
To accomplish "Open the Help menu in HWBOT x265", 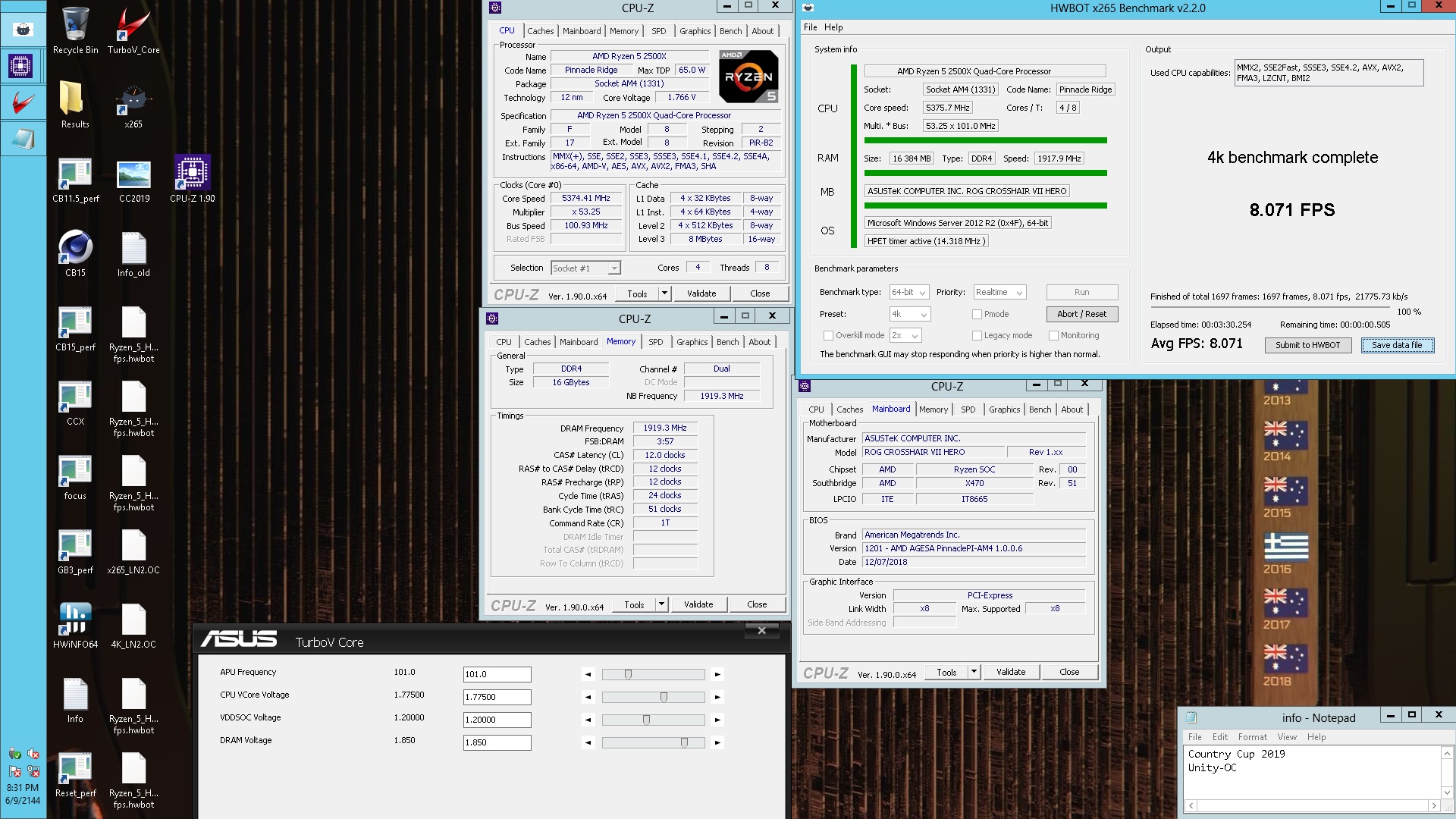I will 833,27.
